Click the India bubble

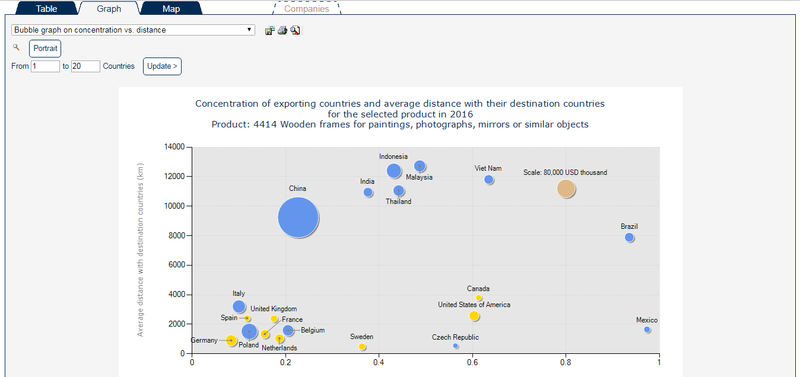tap(368, 192)
